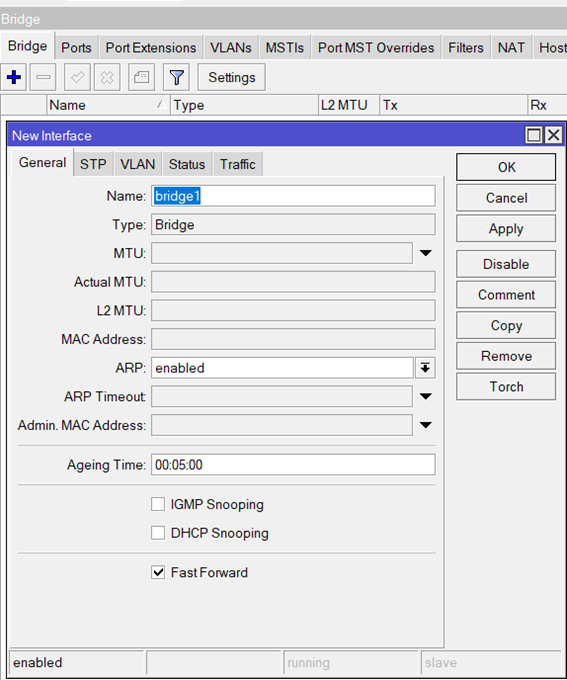Close the New Interface dialog
567x680 pixels.
coord(554,135)
